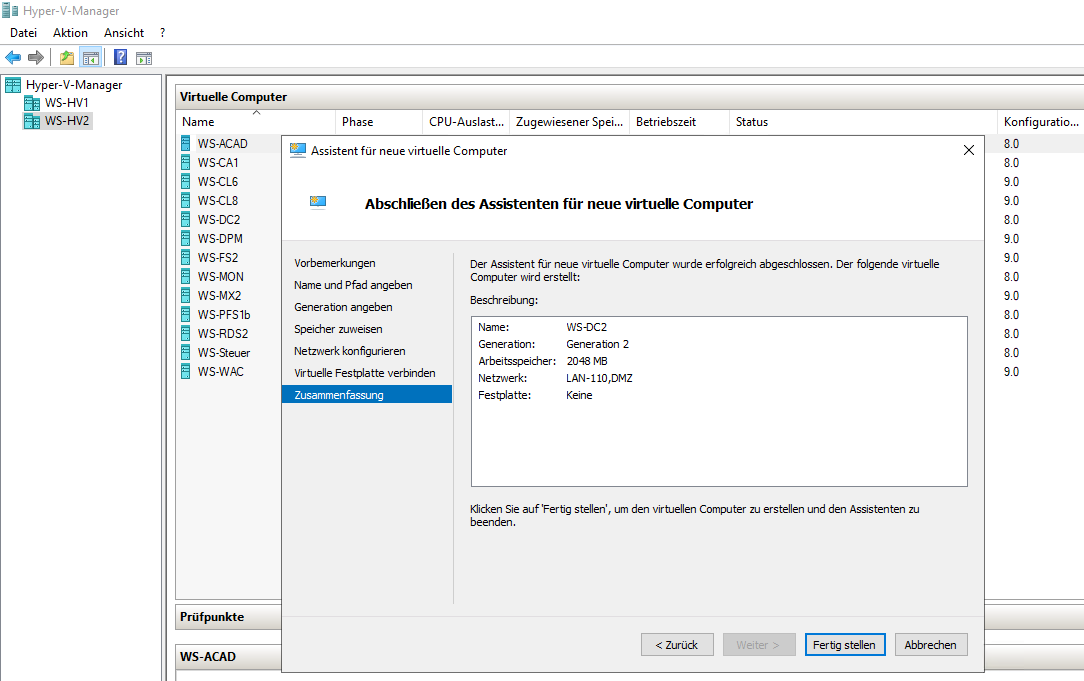The width and height of the screenshot is (1084, 681).
Task: Select WS-HV1 server in tree
Action: tap(66, 102)
